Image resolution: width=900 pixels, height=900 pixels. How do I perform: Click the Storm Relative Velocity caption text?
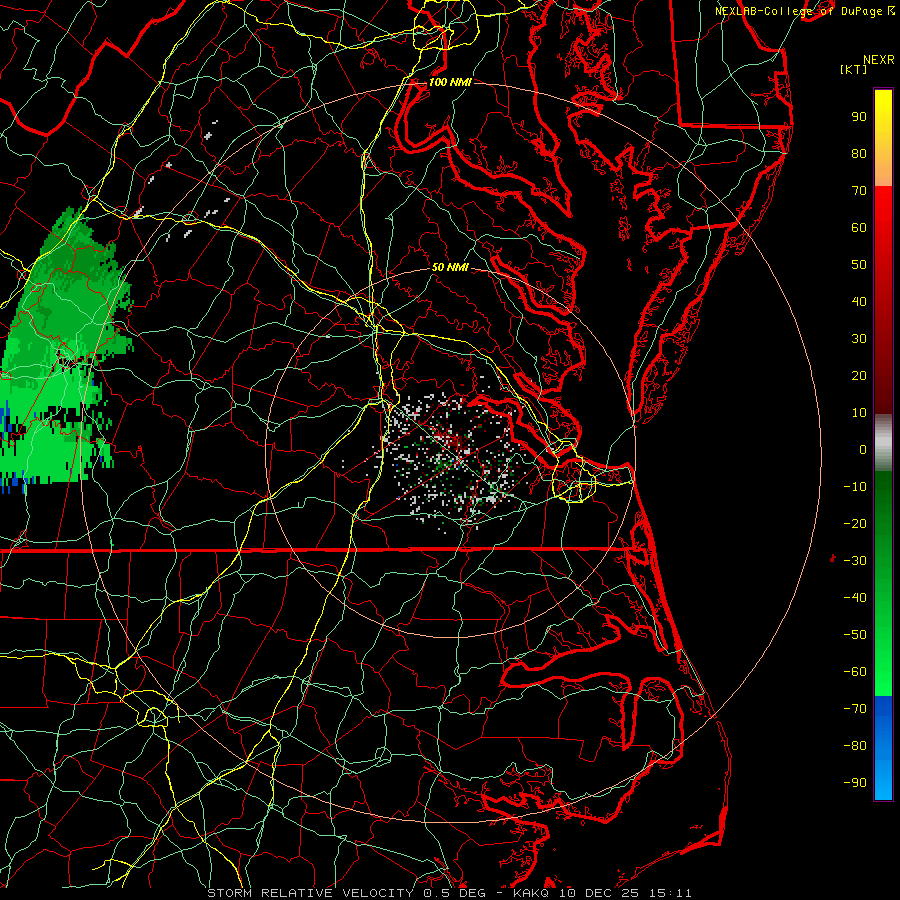449,893
